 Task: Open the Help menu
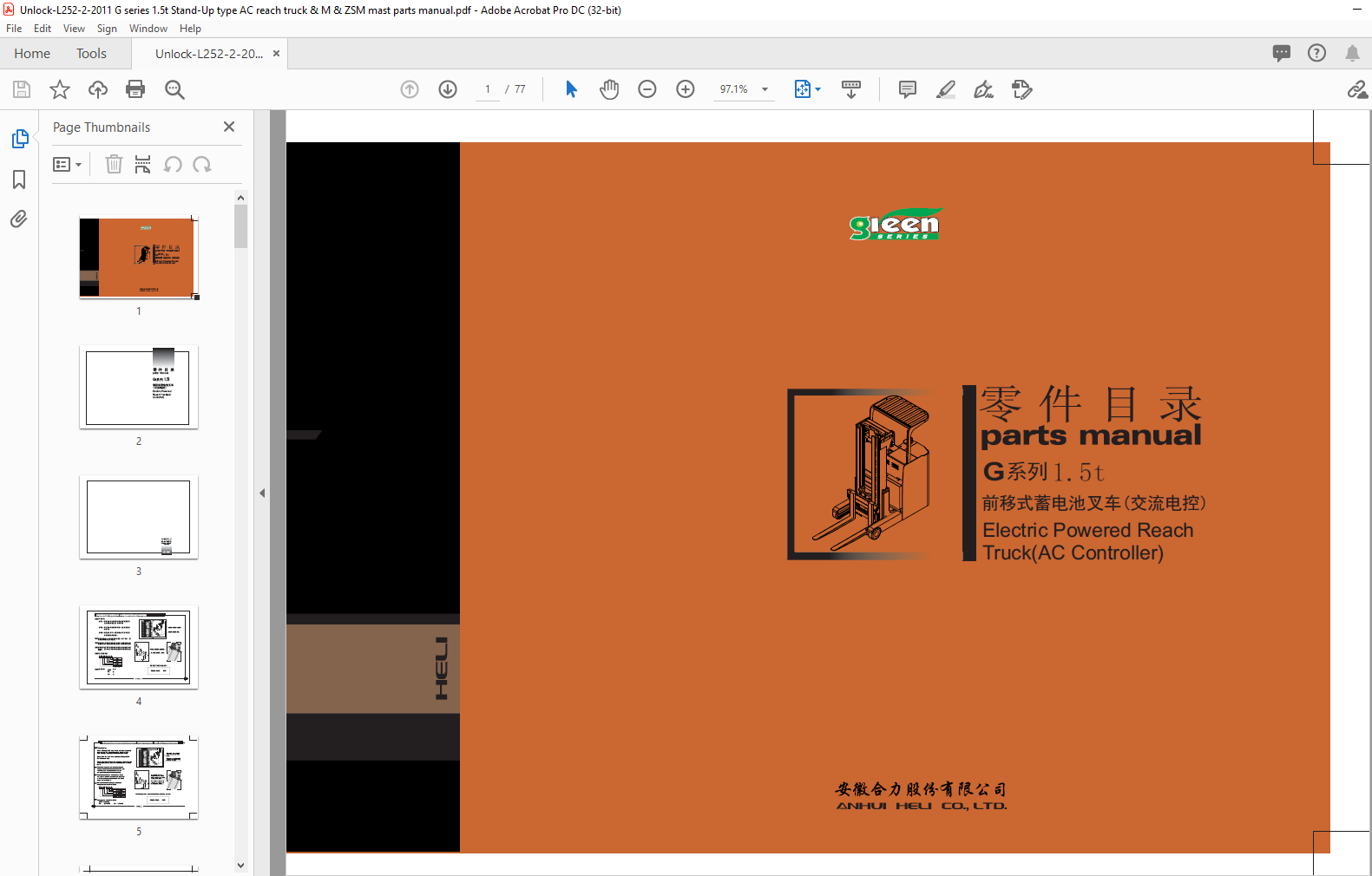(190, 29)
